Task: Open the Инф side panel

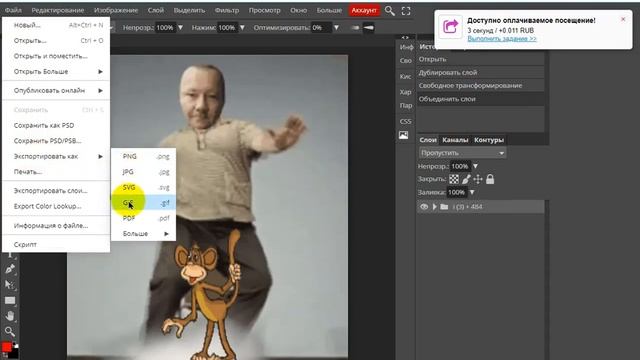Action: click(x=406, y=47)
